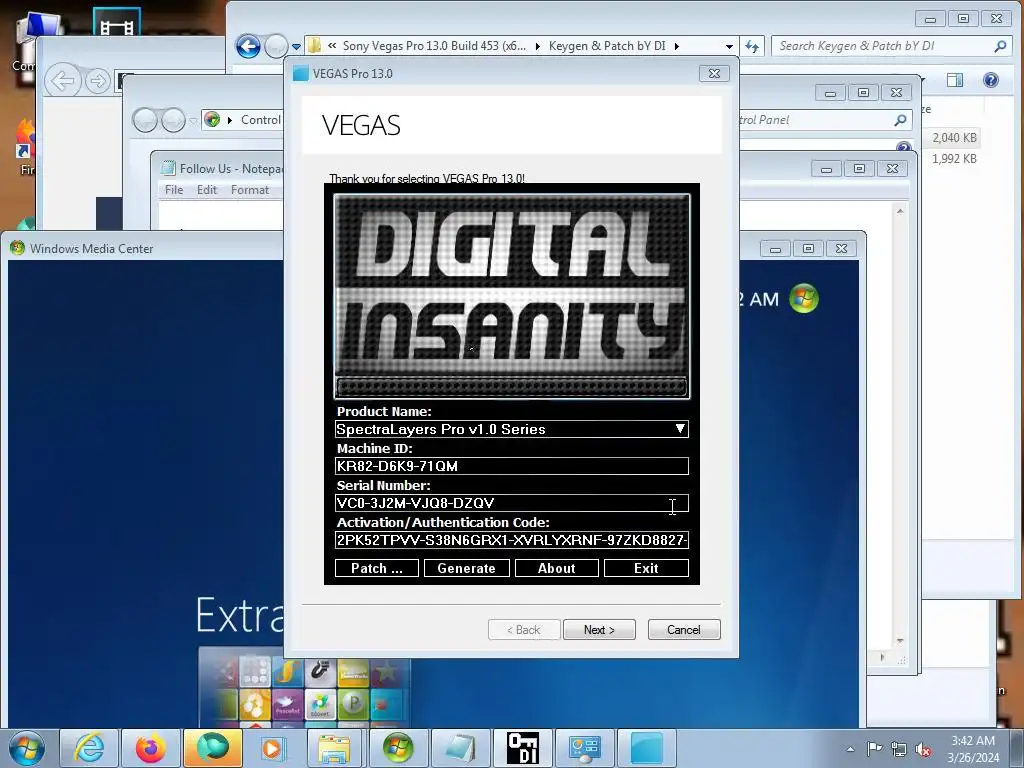Click Explorer search magnifier icon
Screen dimensions: 1024x768
[1000, 46]
